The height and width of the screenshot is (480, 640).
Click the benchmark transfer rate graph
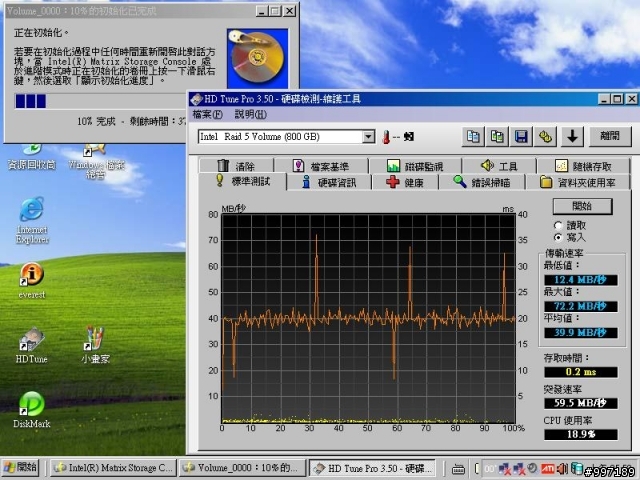(369, 318)
